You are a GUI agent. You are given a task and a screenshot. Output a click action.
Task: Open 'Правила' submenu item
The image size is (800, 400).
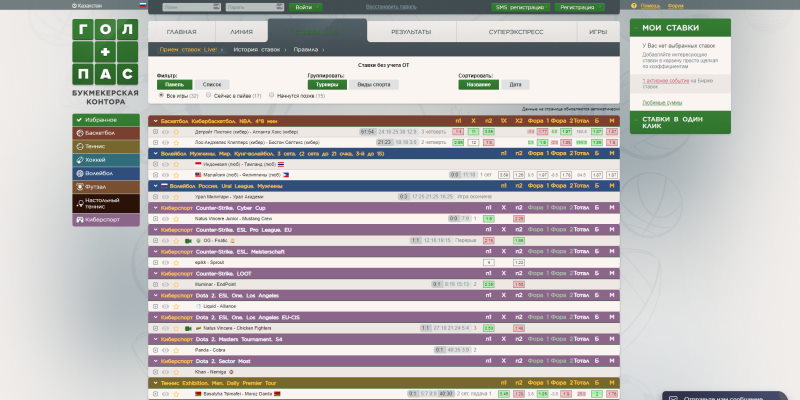point(306,49)
